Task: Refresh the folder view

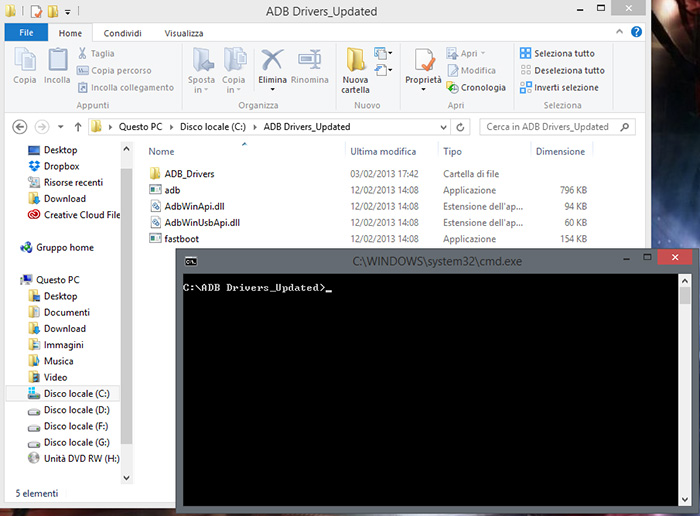Action: click(x=460, y=127)
